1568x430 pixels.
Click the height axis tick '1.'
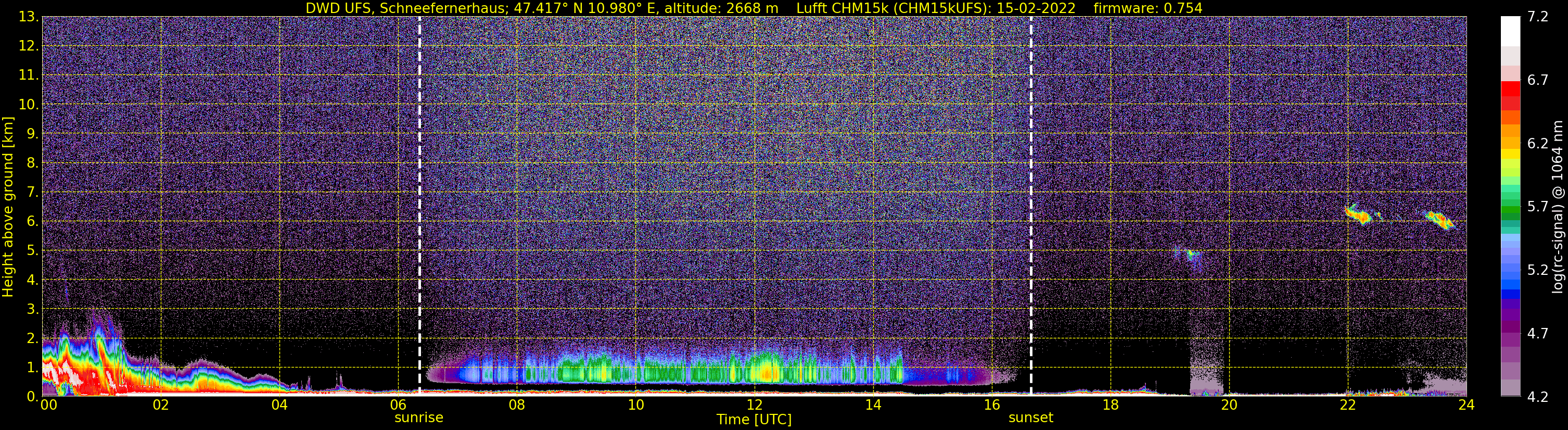32,368
